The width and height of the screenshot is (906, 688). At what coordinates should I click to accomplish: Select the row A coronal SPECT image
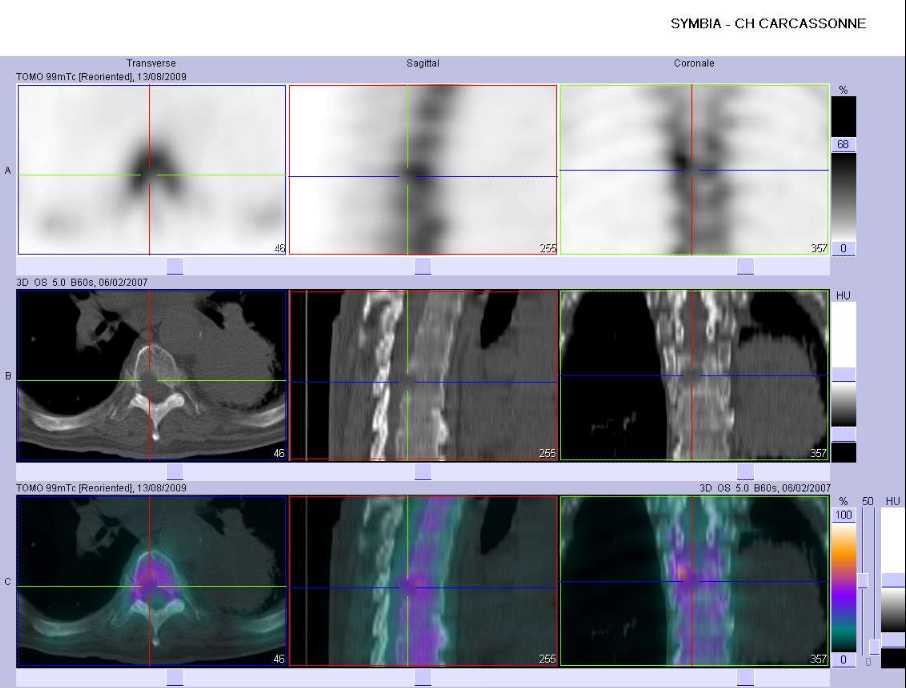tap(694, 170)
